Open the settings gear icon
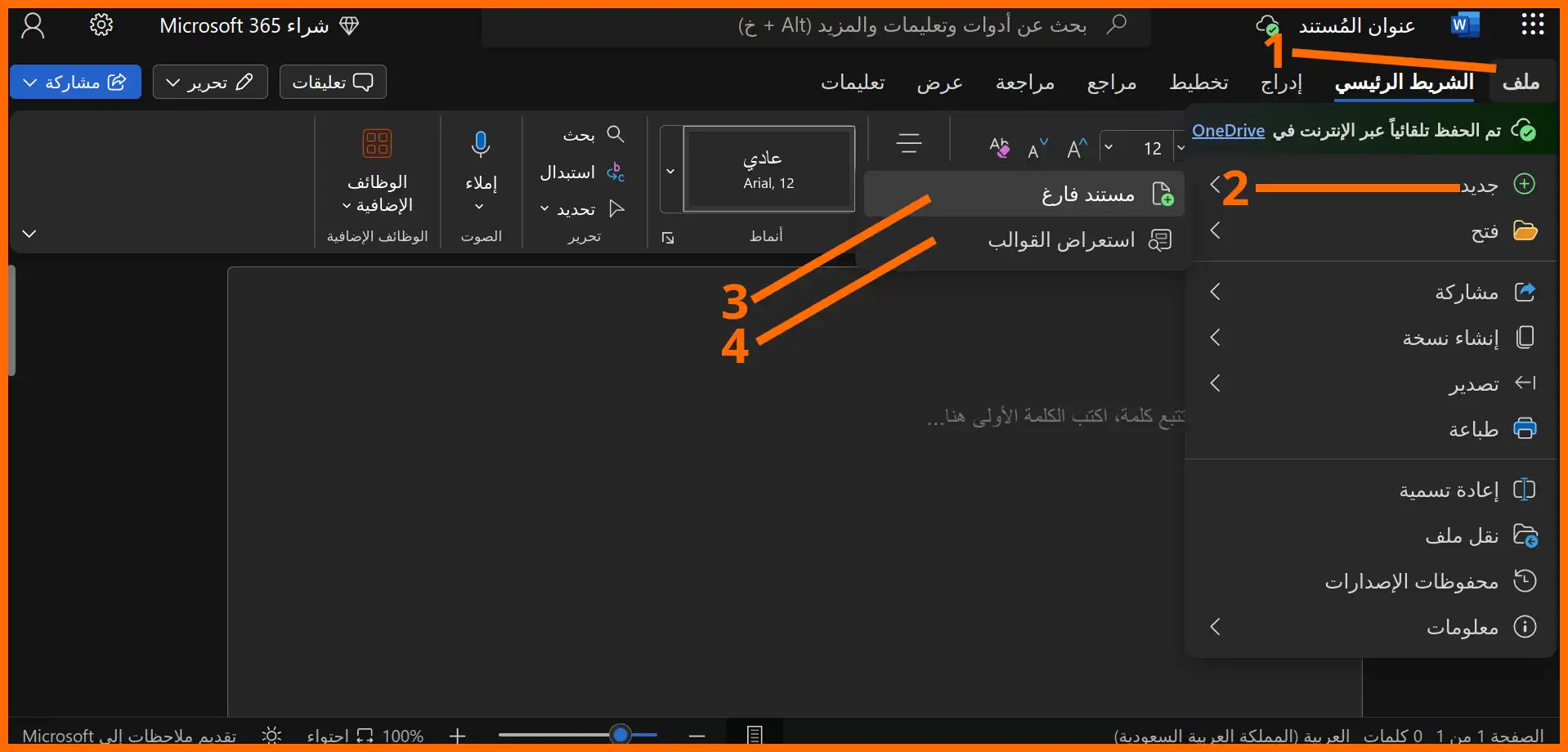 click(x=101, y=25)
